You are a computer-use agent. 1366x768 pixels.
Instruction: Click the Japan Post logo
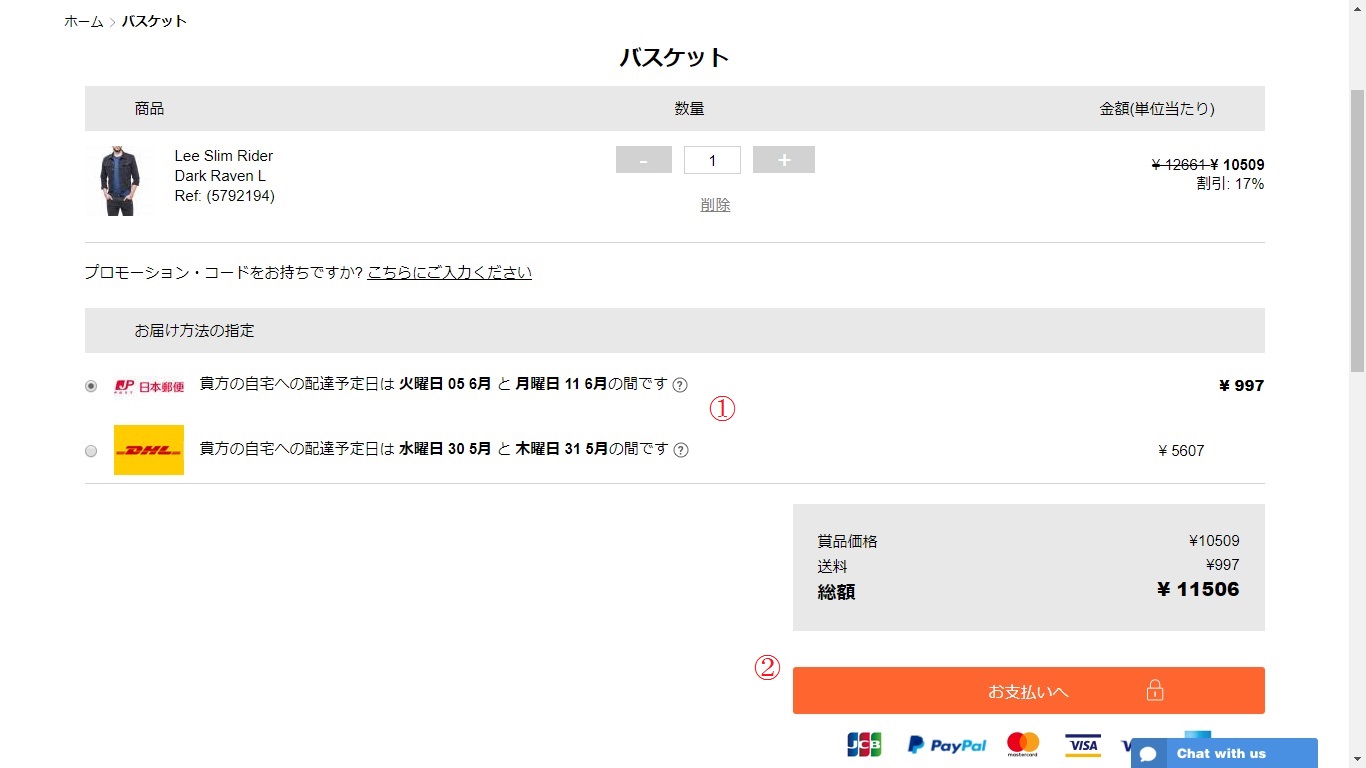click(x=149, y=386)
